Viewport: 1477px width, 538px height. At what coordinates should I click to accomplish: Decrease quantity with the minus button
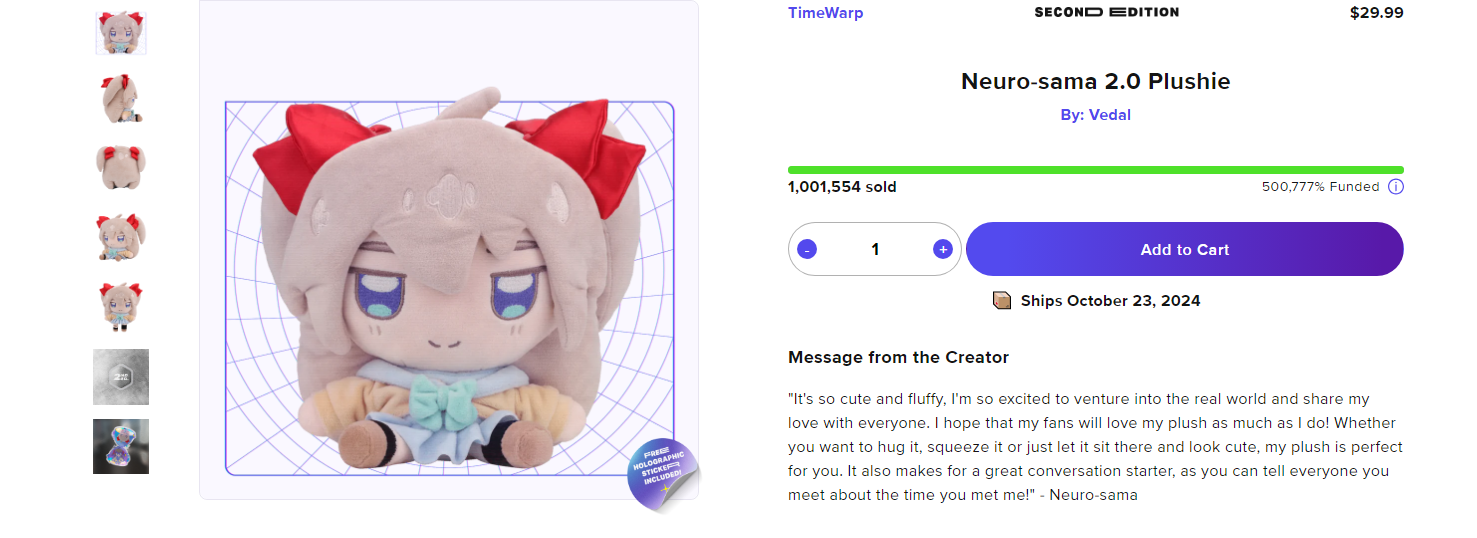807,249
